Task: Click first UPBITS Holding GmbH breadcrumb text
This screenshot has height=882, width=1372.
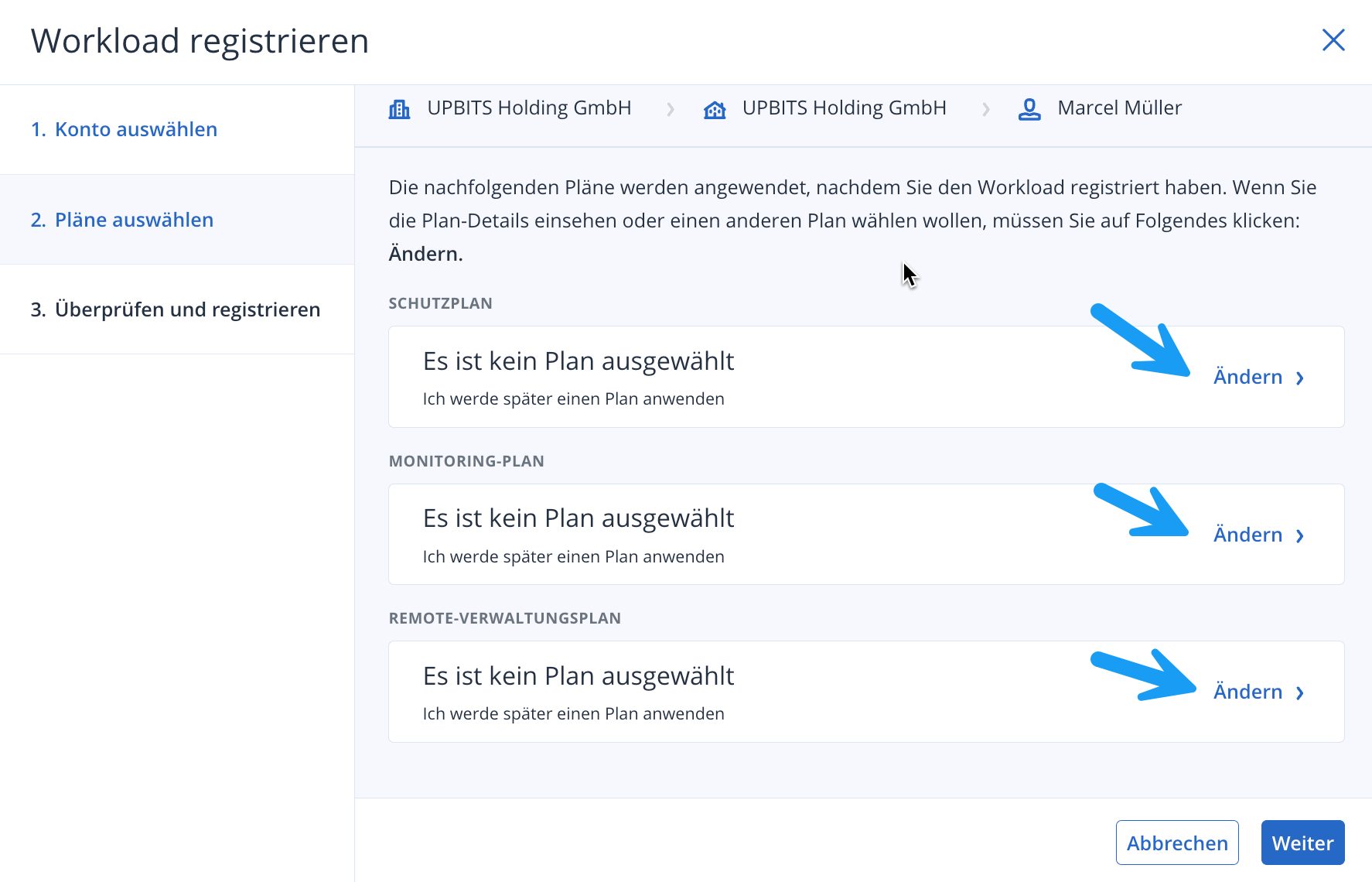Action: [x=529, y=108]
